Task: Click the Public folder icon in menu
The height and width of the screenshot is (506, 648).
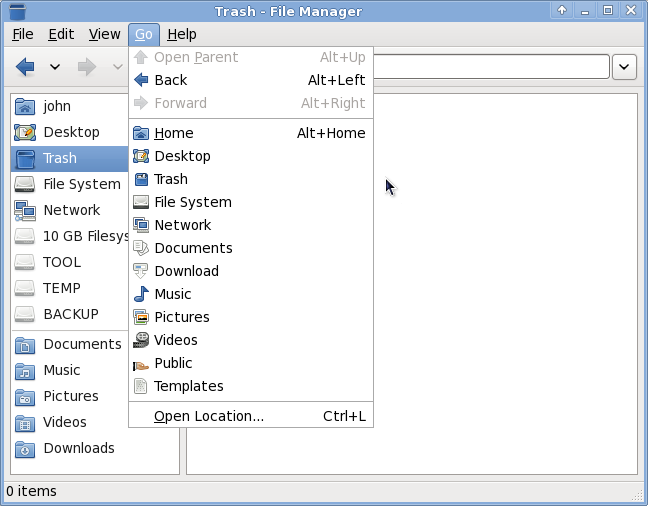Action: click(x=141, y=363)
